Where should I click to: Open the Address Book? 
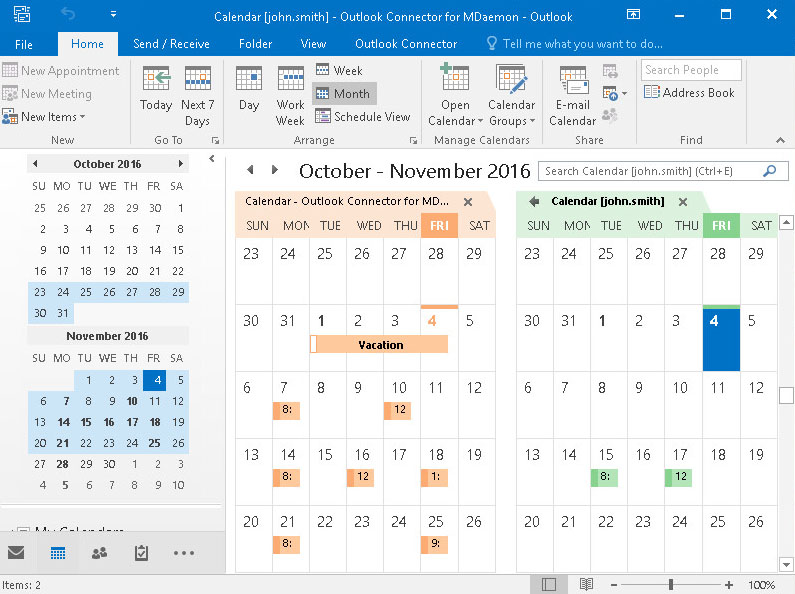pos(689,93)
